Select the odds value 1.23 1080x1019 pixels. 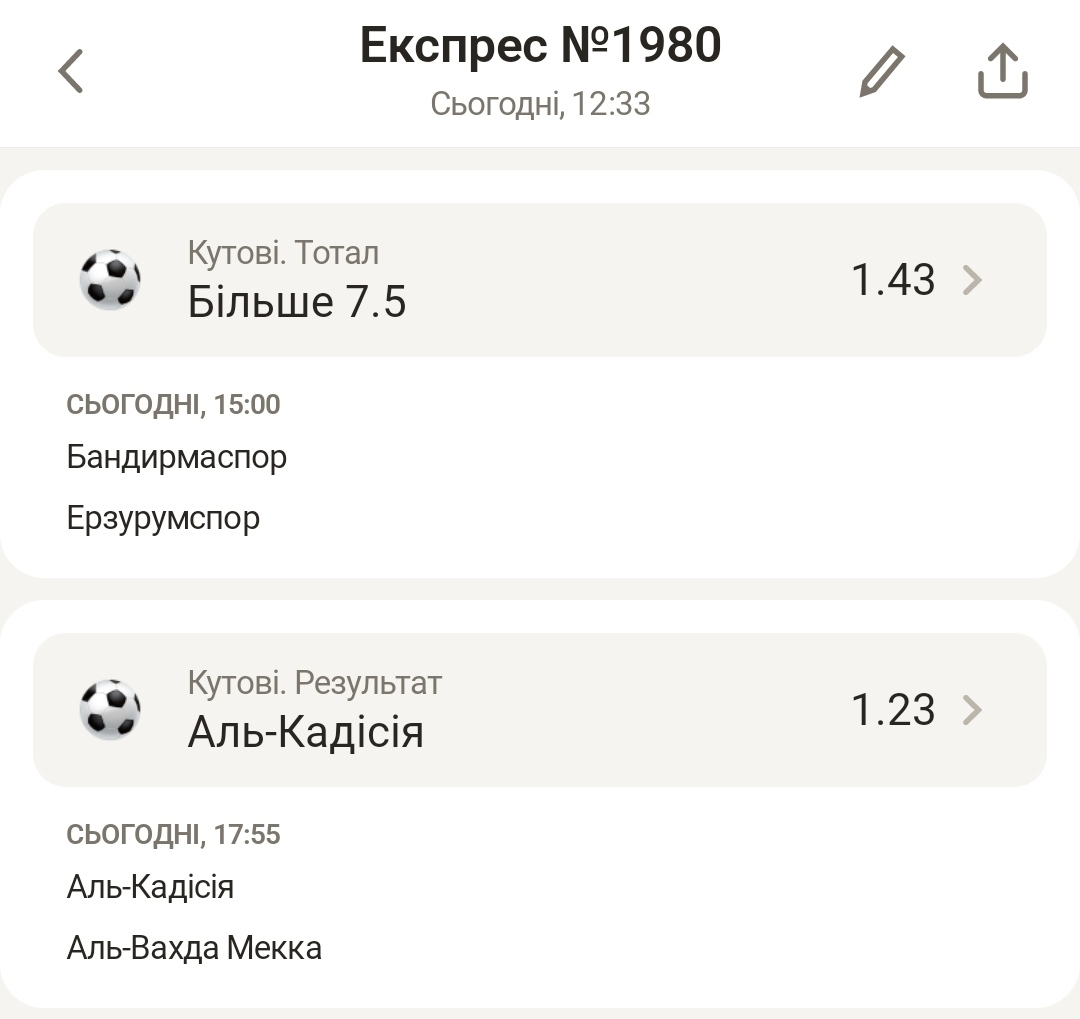pyautogui.click(x=893, y=710)
